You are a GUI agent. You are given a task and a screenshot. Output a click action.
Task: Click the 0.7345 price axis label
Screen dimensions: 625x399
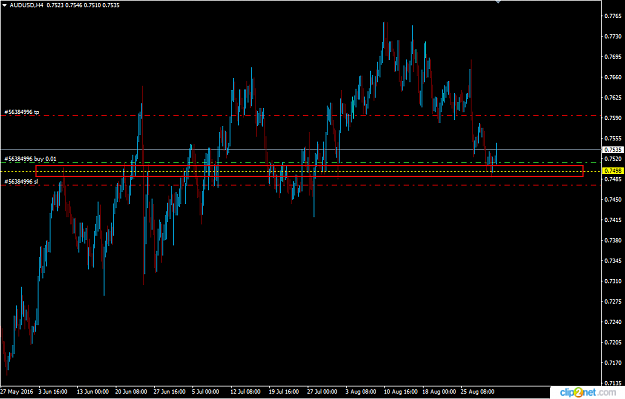(613, 261)
